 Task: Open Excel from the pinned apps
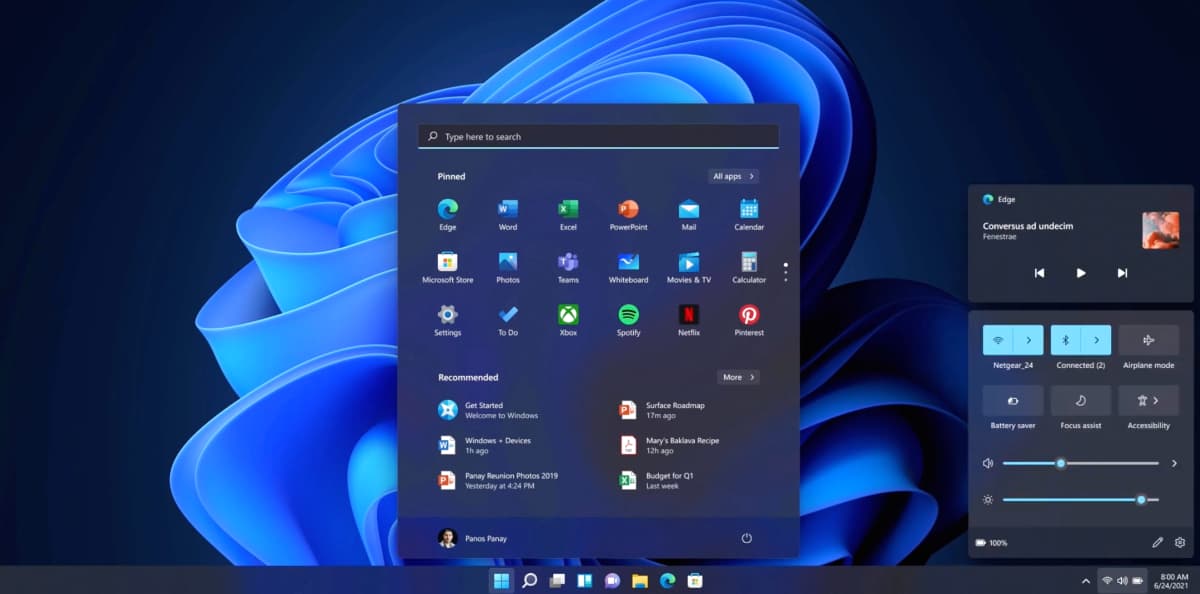point(568,214)
